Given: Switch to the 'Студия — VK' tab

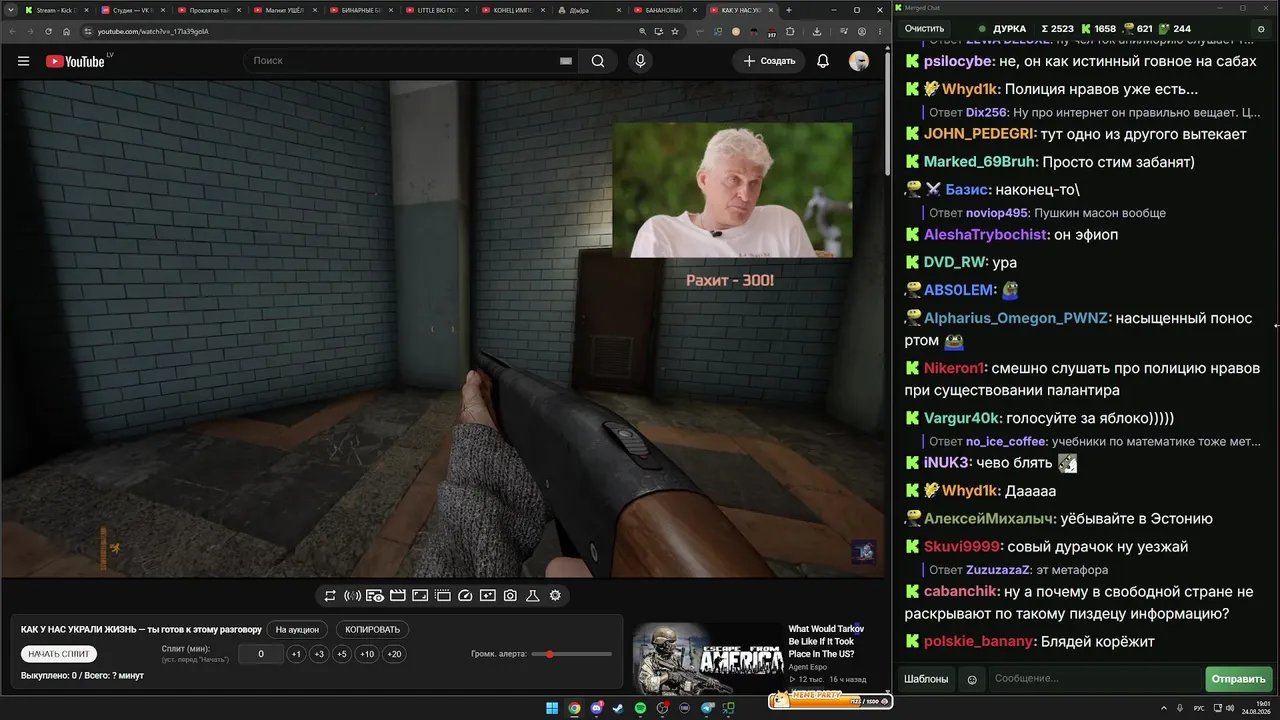Looking at the screenshot, I should point(132,10).
